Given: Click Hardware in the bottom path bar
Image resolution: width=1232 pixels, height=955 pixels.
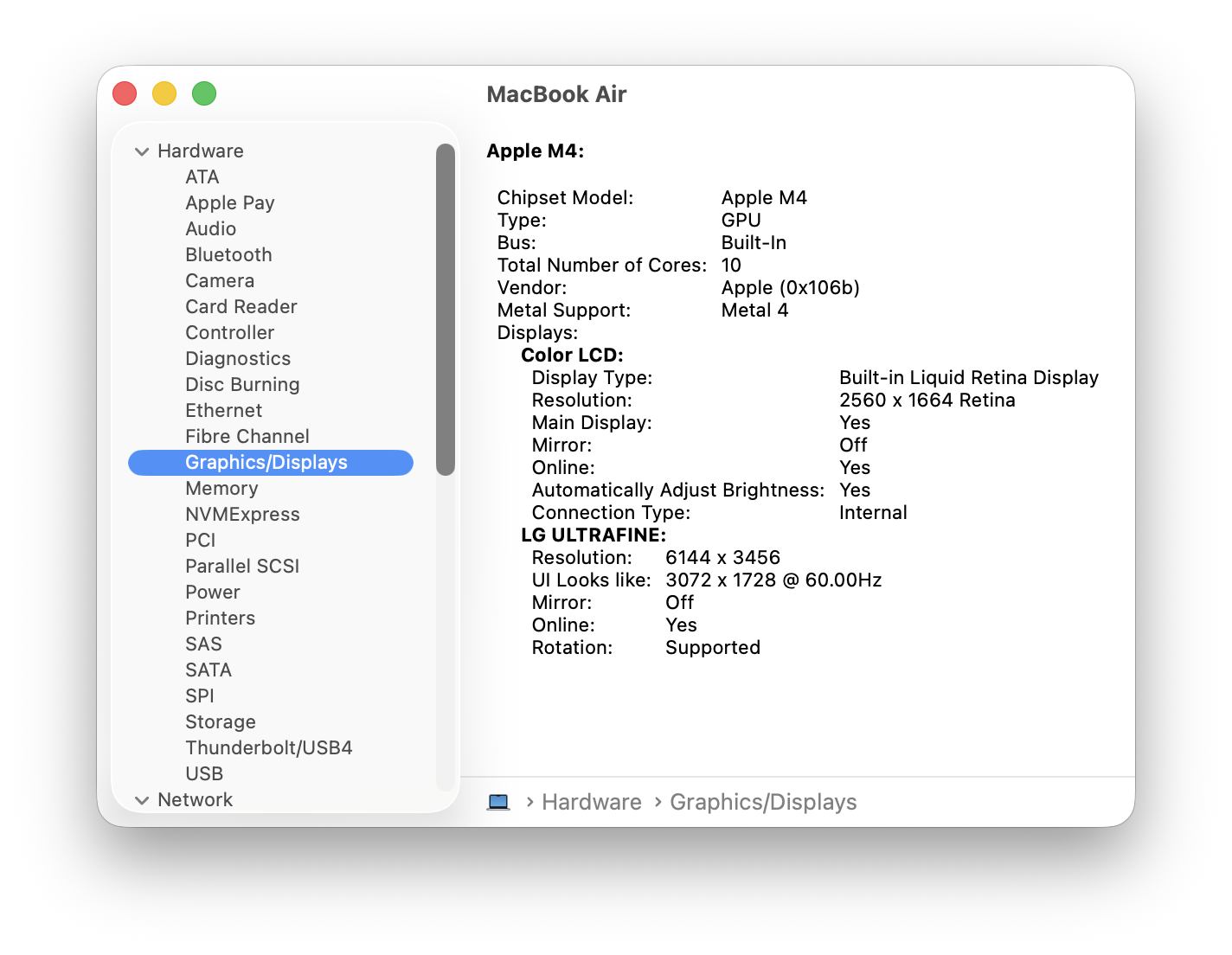Looking at the screenshot, I should (592, 802).
